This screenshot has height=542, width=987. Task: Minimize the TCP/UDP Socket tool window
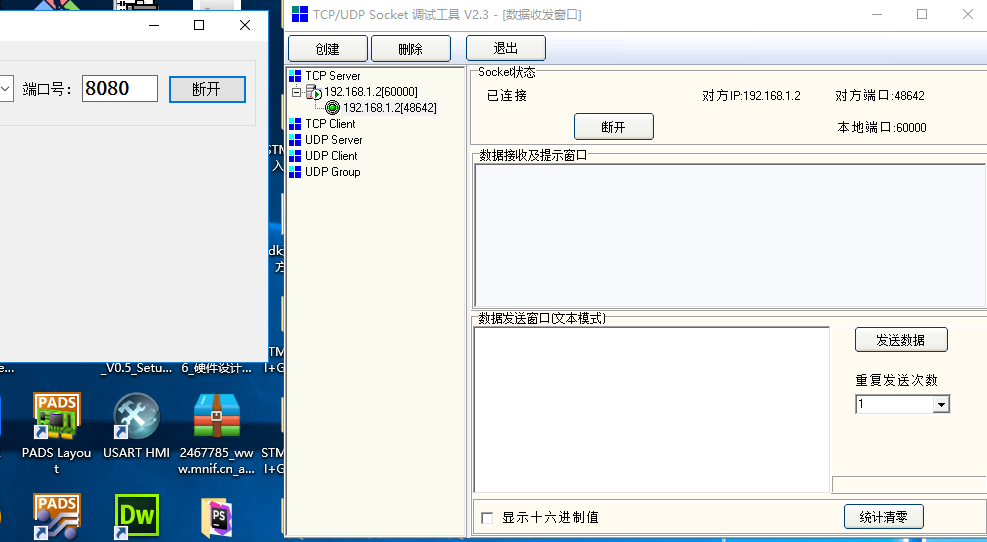click(x=876, y=14)
